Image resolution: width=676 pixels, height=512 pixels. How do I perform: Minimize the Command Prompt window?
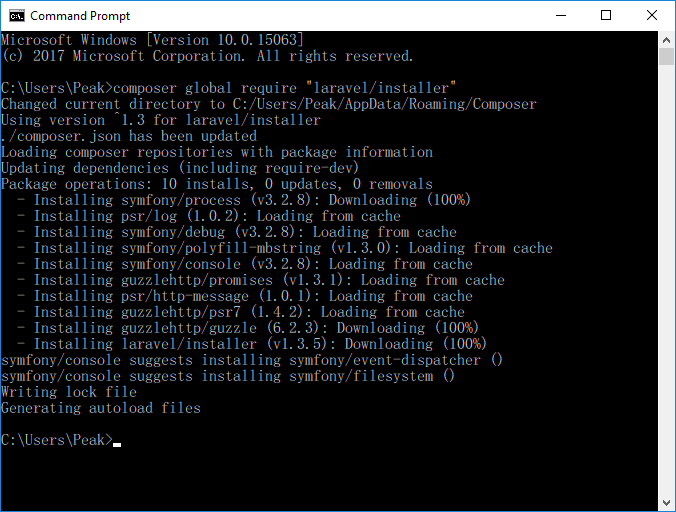click(x=561, y=16)
